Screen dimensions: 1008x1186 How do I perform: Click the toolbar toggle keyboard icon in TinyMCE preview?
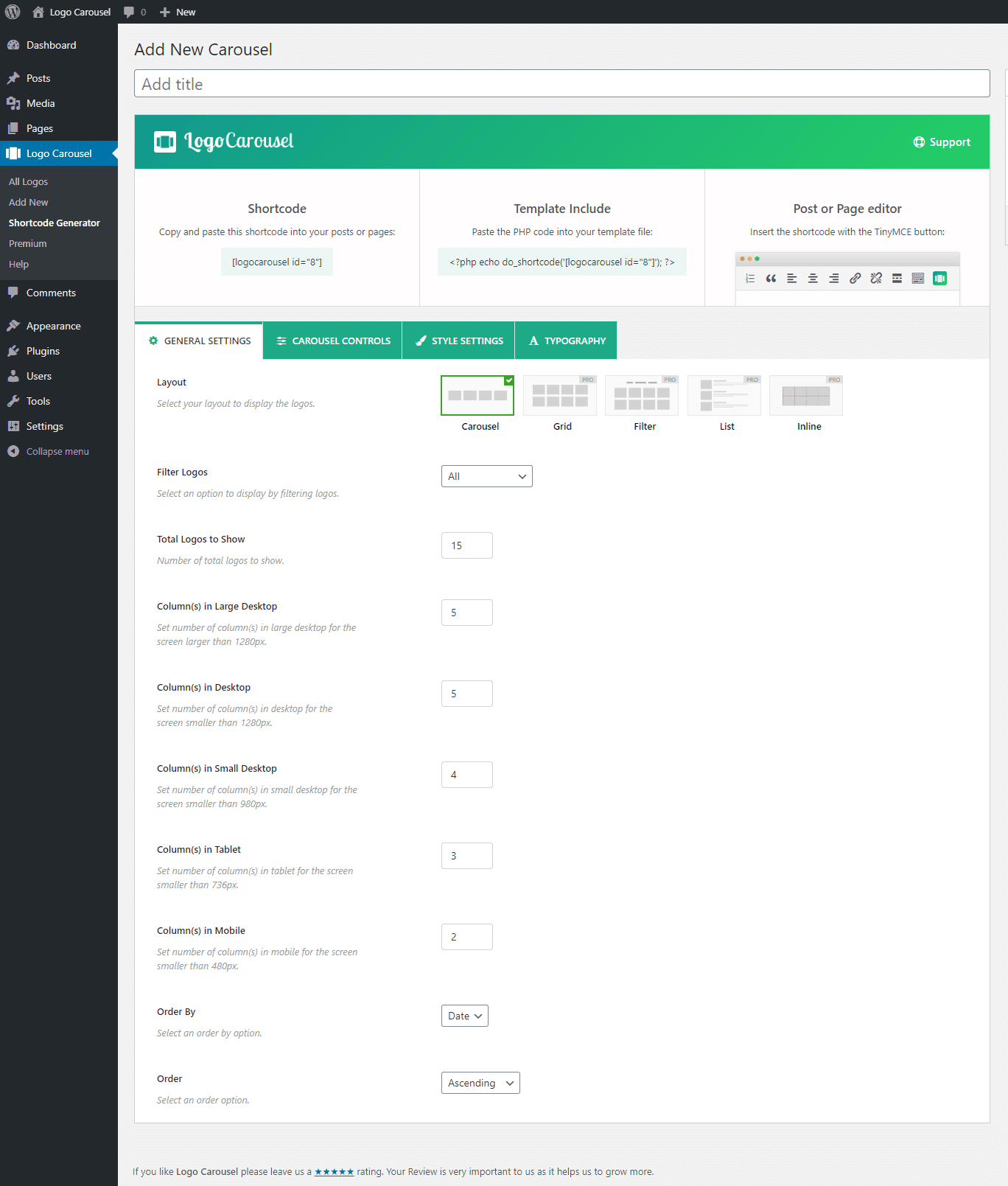tap(918, 278)
